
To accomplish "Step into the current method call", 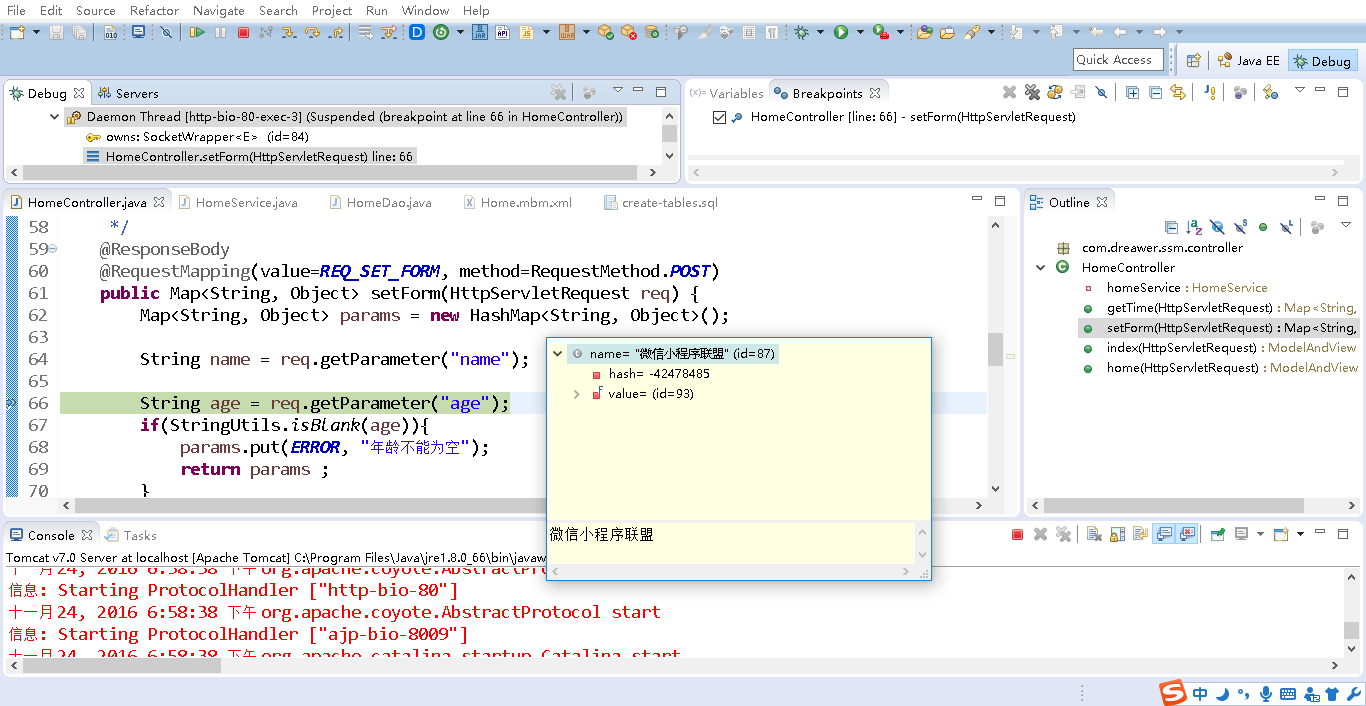I will tap(289, 32).
